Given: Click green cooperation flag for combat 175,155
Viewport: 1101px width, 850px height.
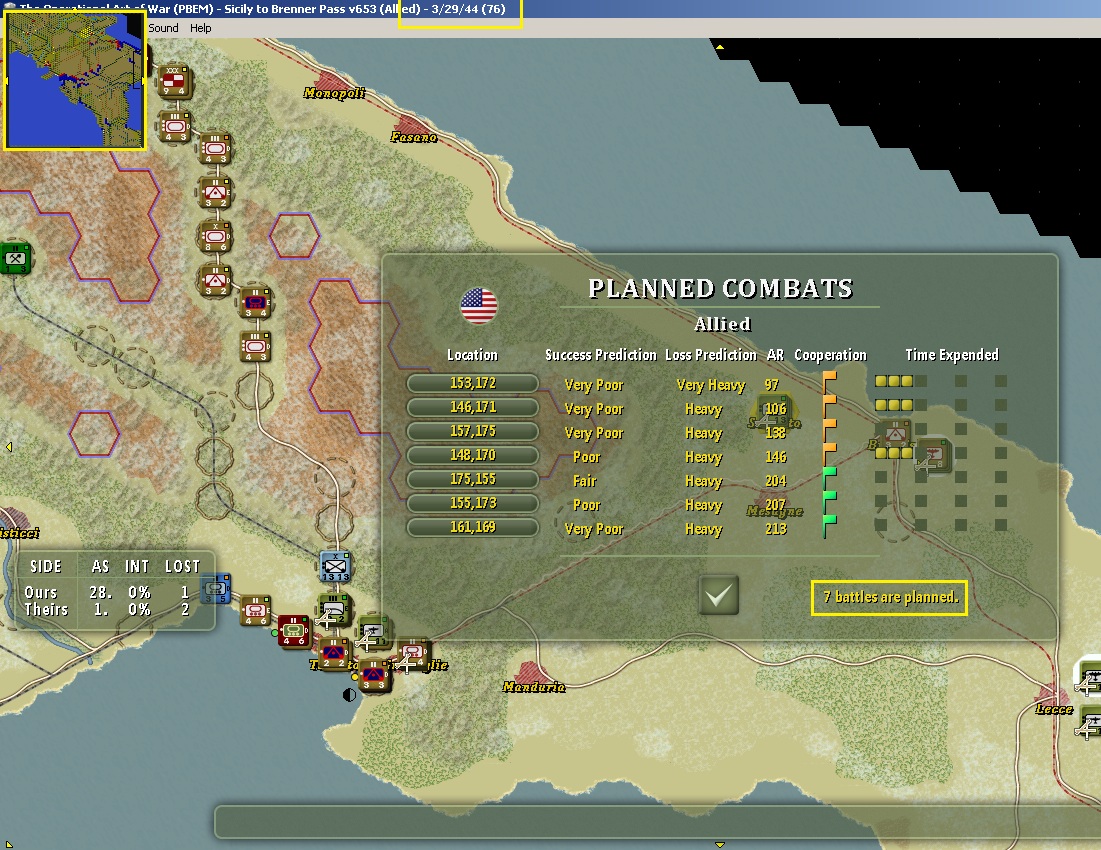Looking at the screenshot, I should pyautogui.click(x=829, y=479).
